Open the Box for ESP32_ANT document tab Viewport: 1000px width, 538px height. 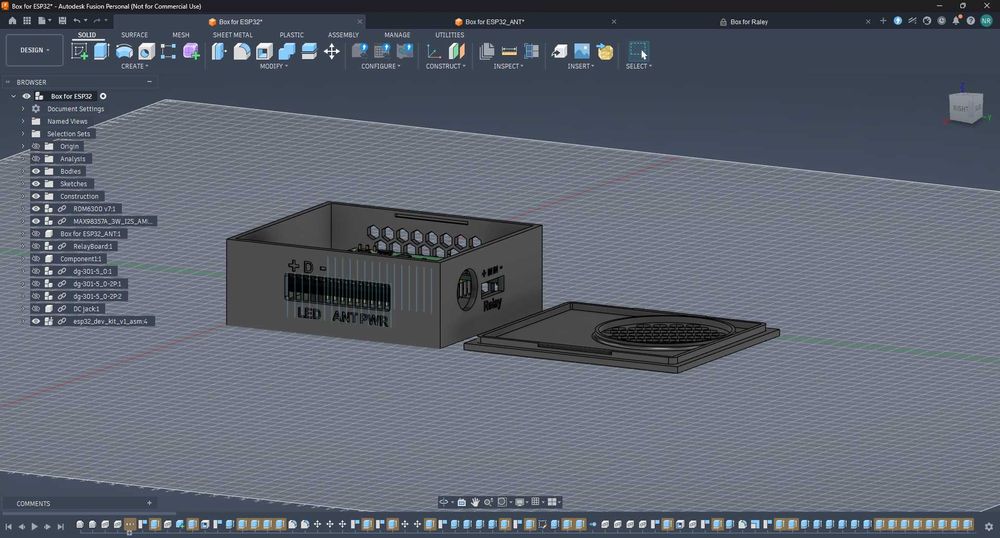pyautogui.click(x=494, y=22)
